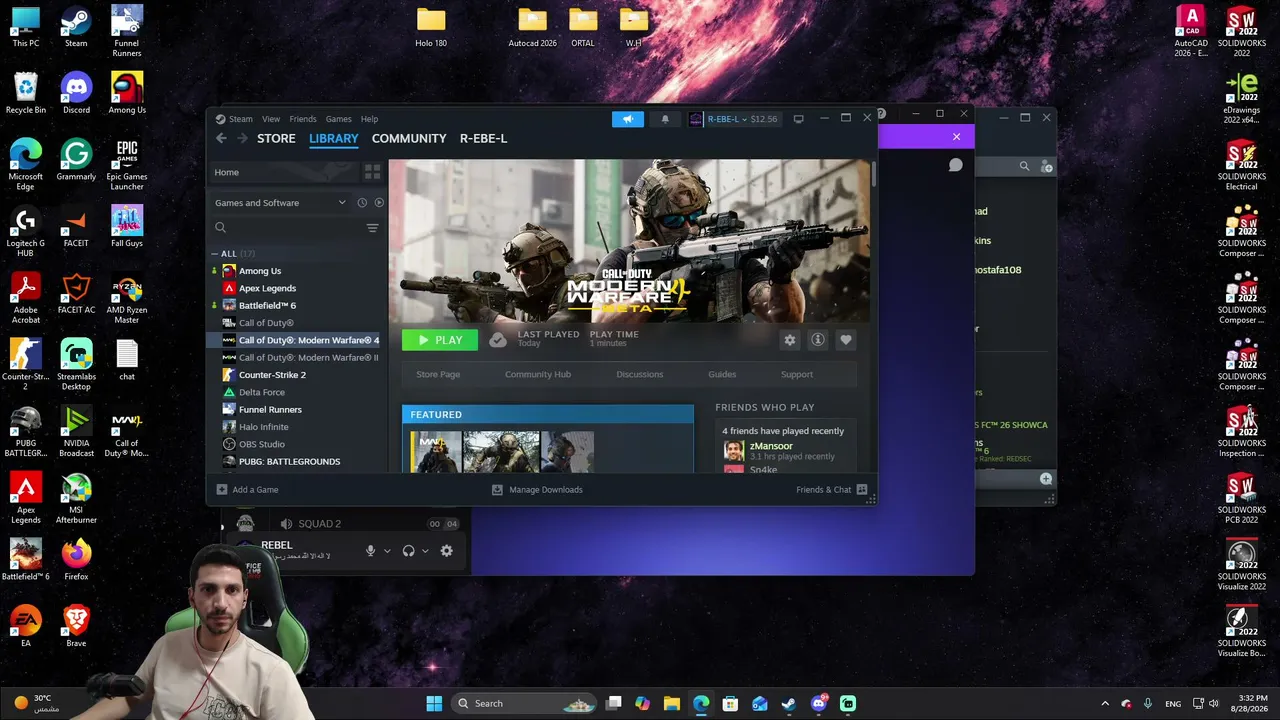
Task: Open the Support link
Action: (x=797, y=374)
